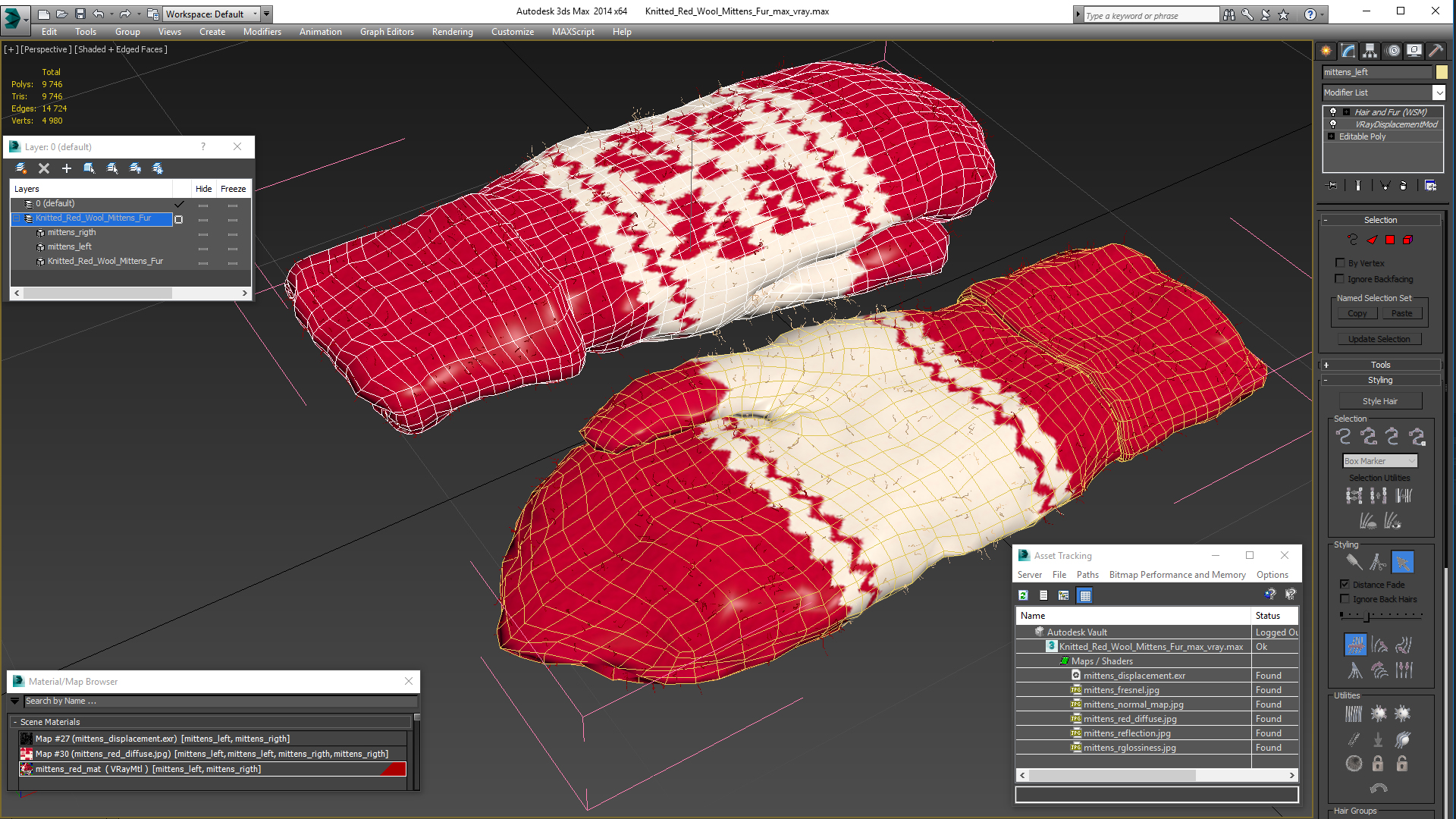Image resolution: width=1456 pixels, height=819 pixels.
Task: Open the Hierarchy command panel tab
Action: tap(1370, 51)
